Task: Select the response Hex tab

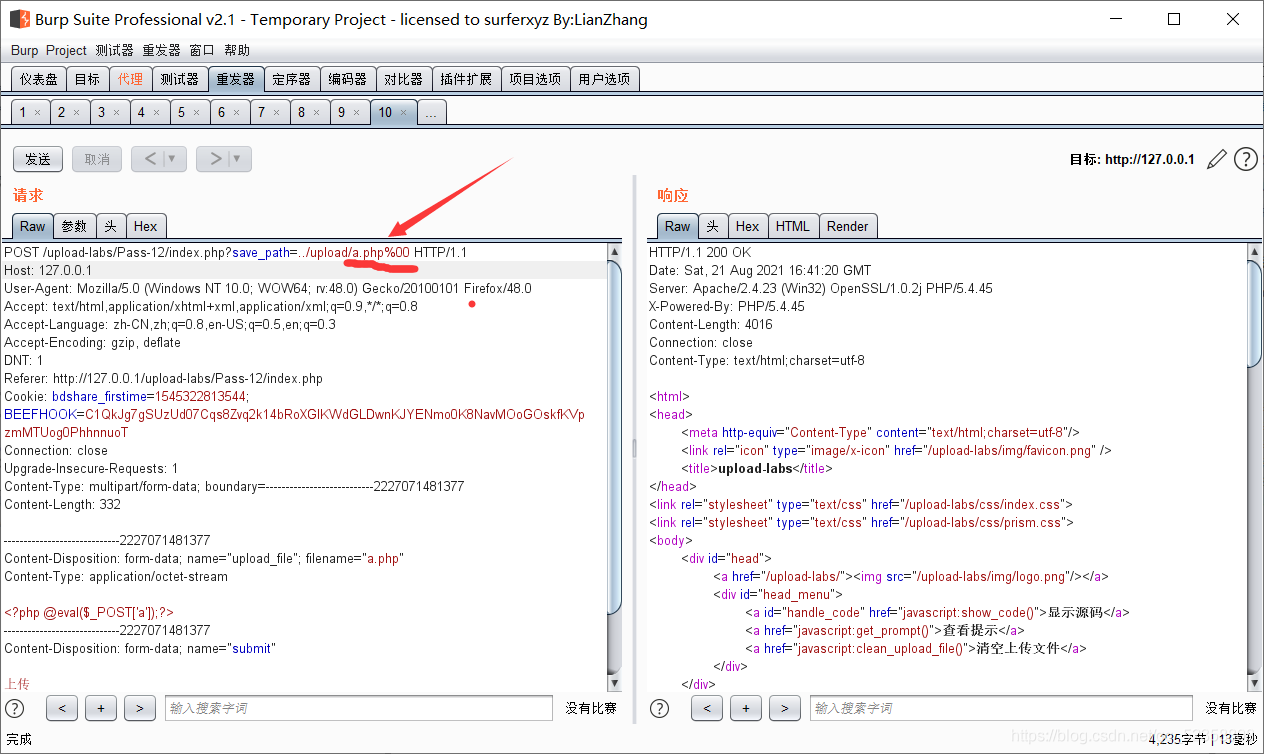Action: pos(748,226)
